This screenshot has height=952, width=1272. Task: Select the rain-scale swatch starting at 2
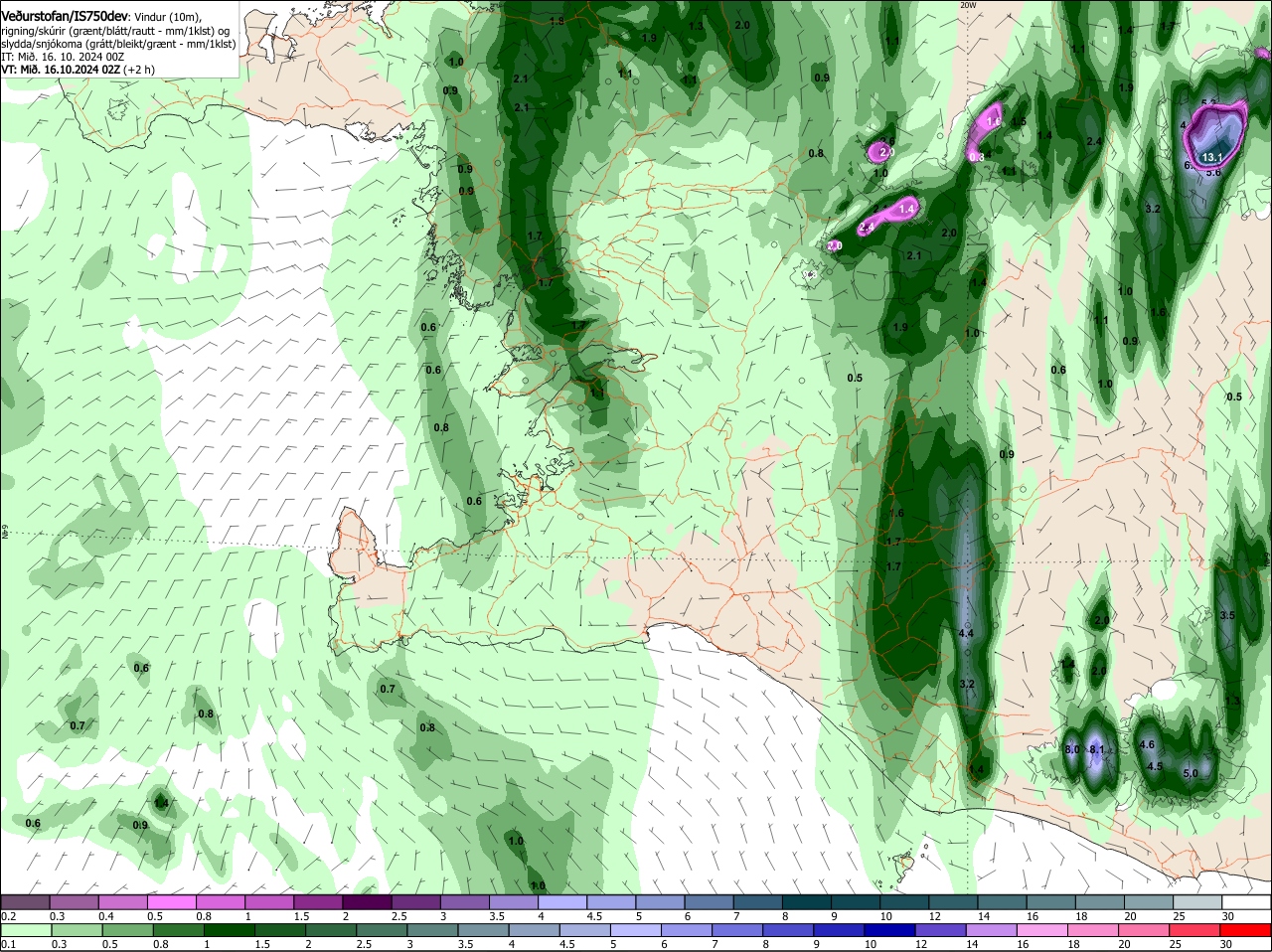click(331, 930)
